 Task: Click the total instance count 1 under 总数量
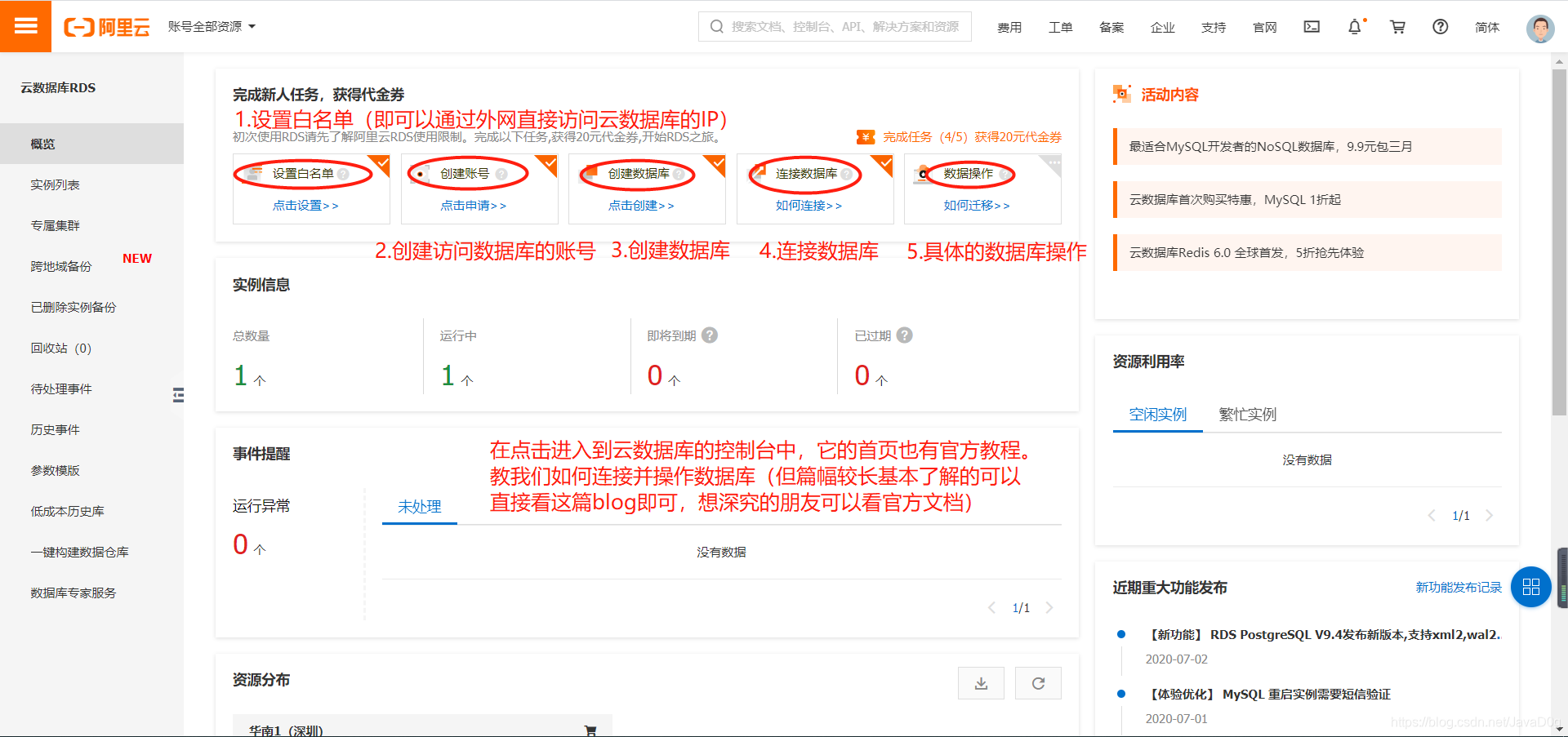pos(240,375)
